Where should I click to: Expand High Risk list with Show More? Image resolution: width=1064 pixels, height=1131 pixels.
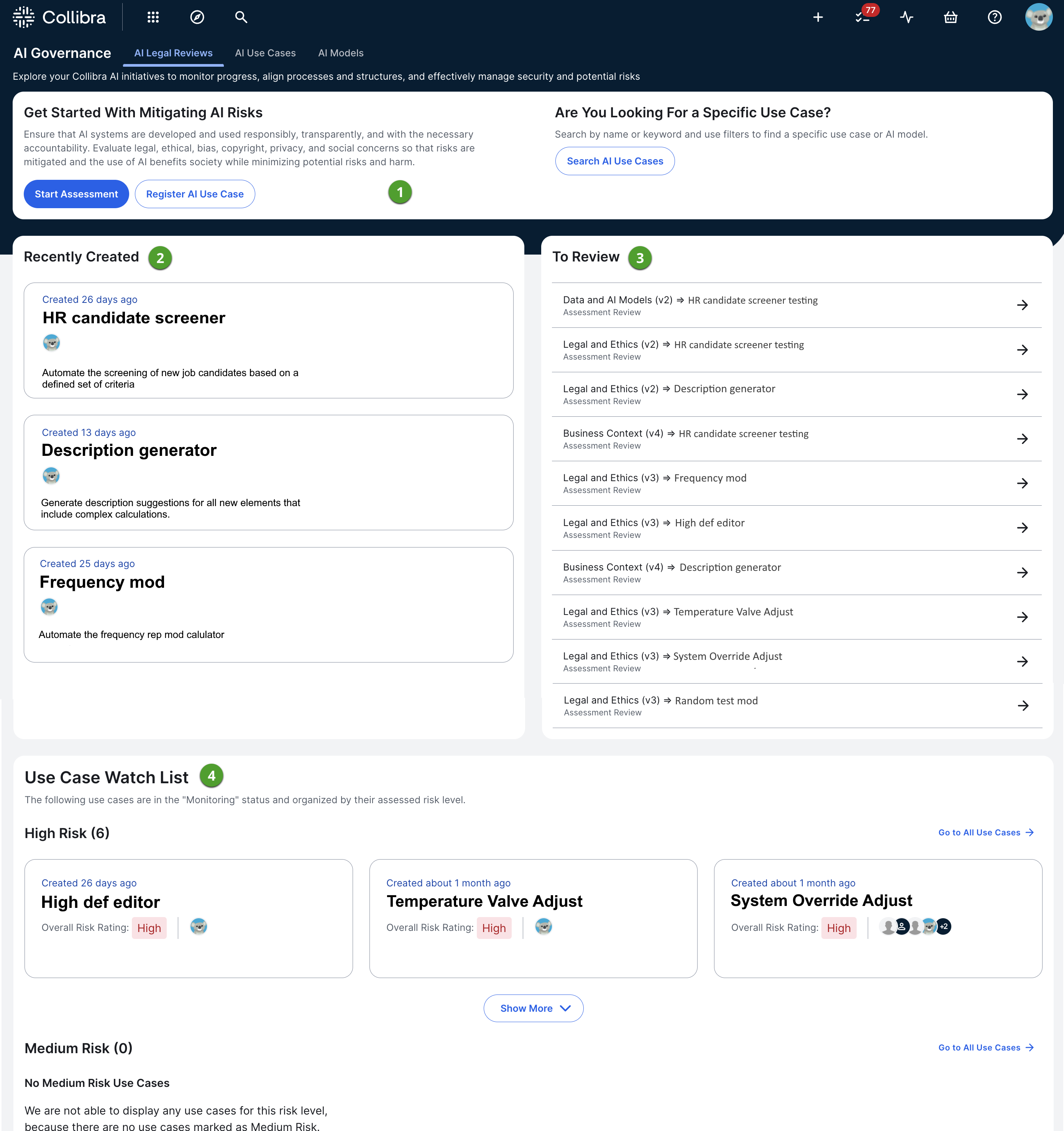[534, 1008]
